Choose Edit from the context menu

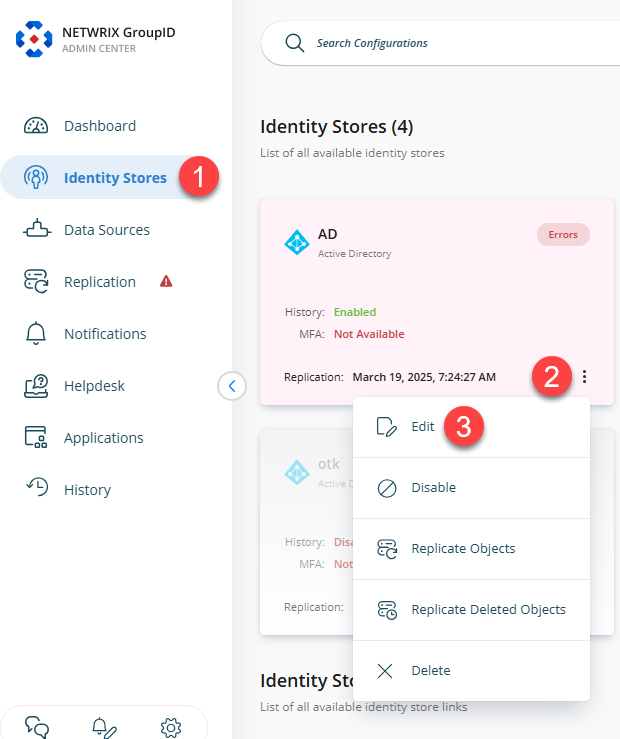[x=471, y=427]
